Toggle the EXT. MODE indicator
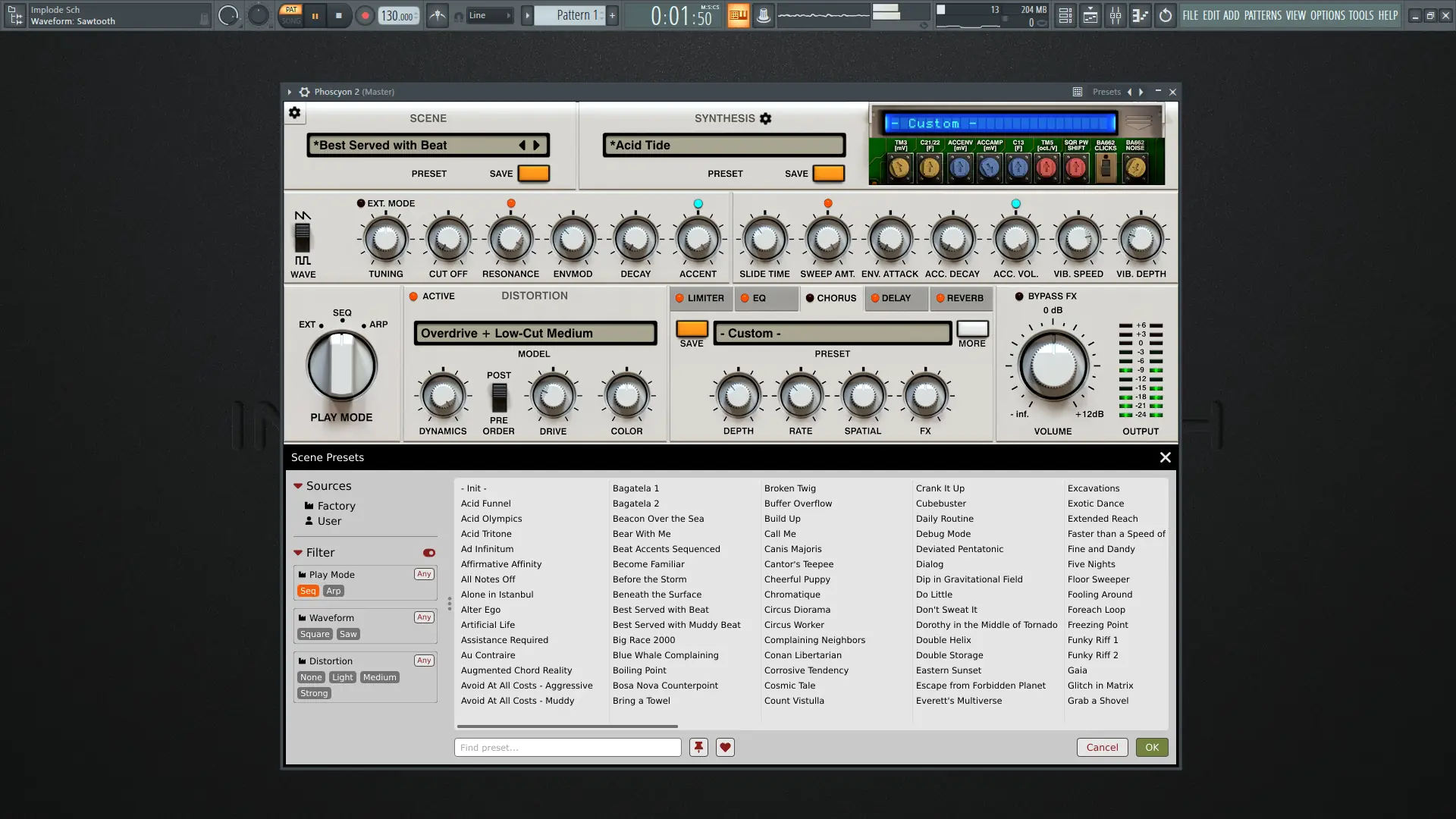Viewport: 1456px width, 819px height. point(361,203)
